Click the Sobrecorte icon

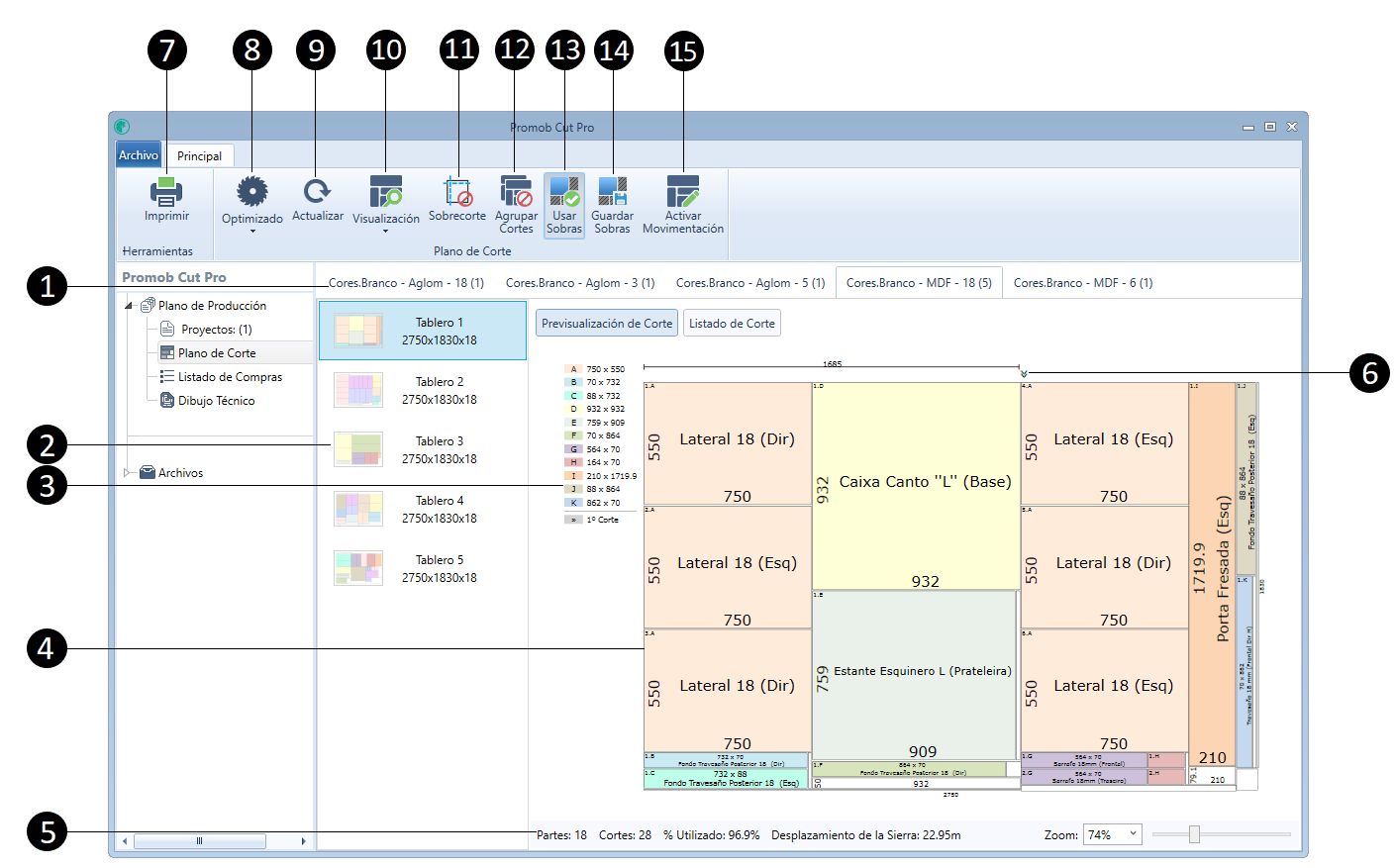(x=457, y=191)
